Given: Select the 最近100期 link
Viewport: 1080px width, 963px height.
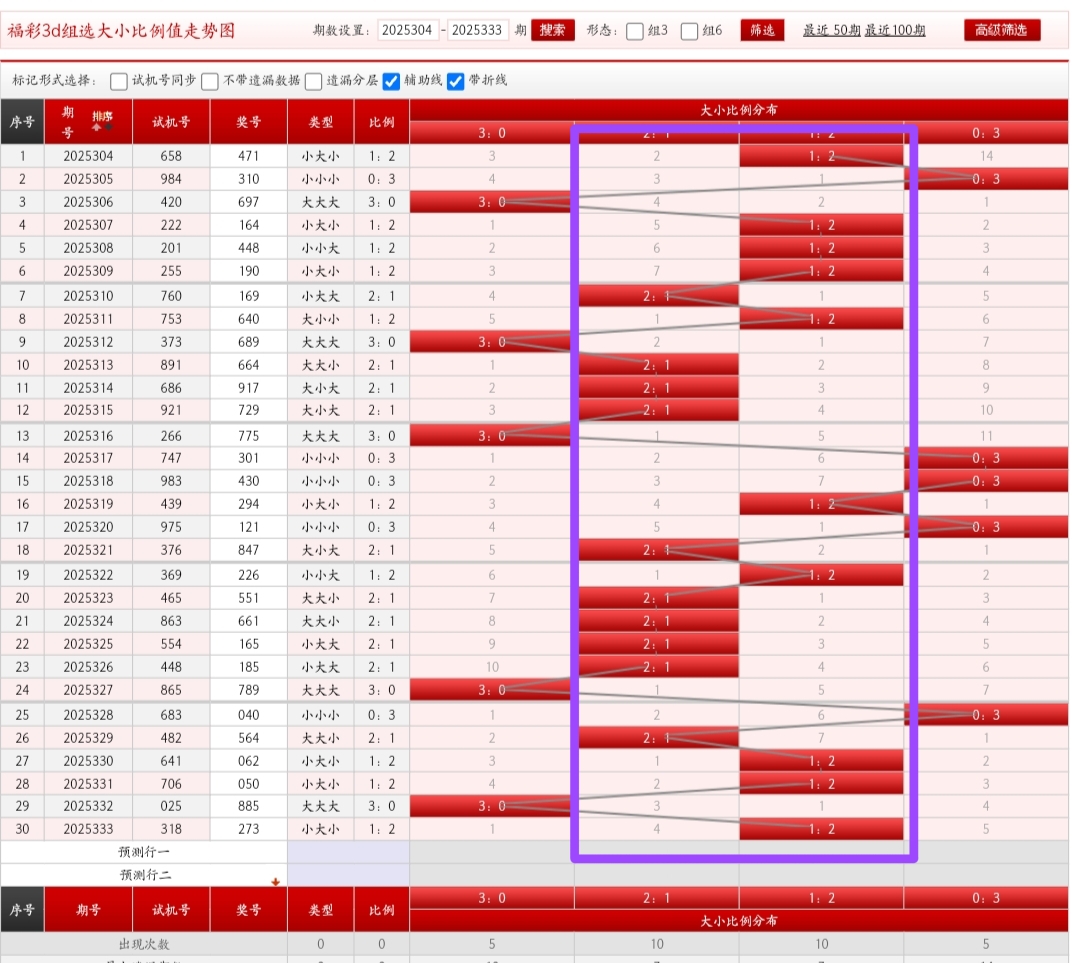Looking at the screenshot, I should [895, 31].
